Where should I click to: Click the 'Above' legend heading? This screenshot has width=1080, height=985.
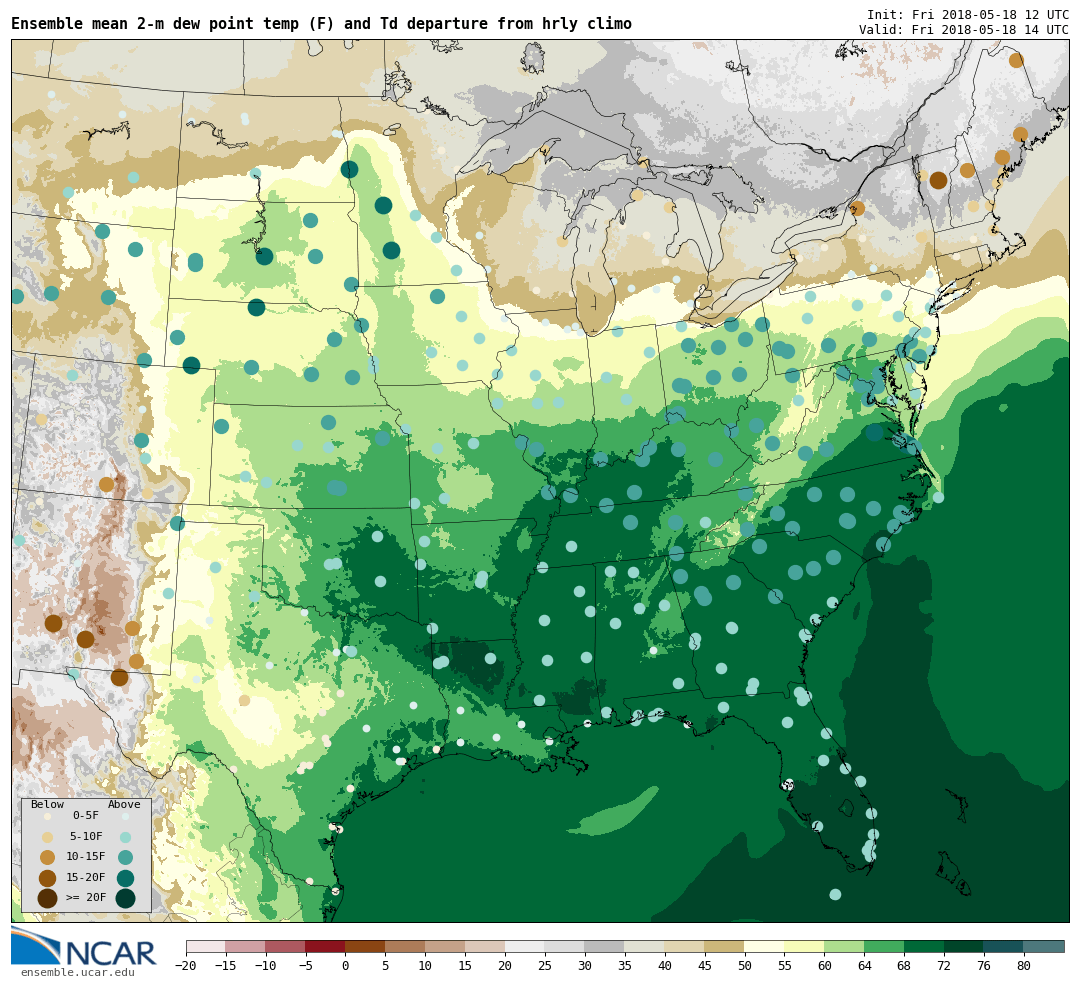point(124,805)
